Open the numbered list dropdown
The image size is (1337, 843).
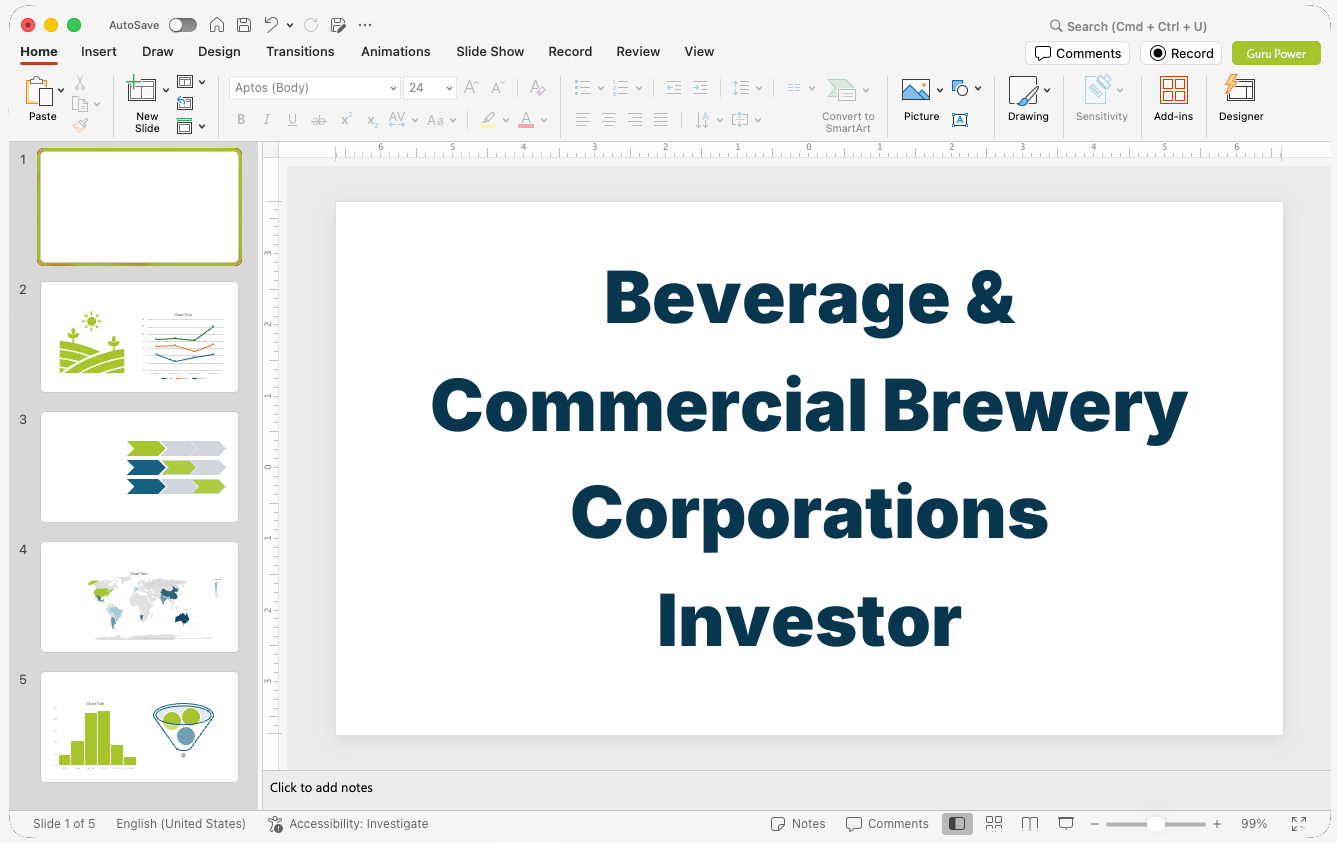coord(639,88)
